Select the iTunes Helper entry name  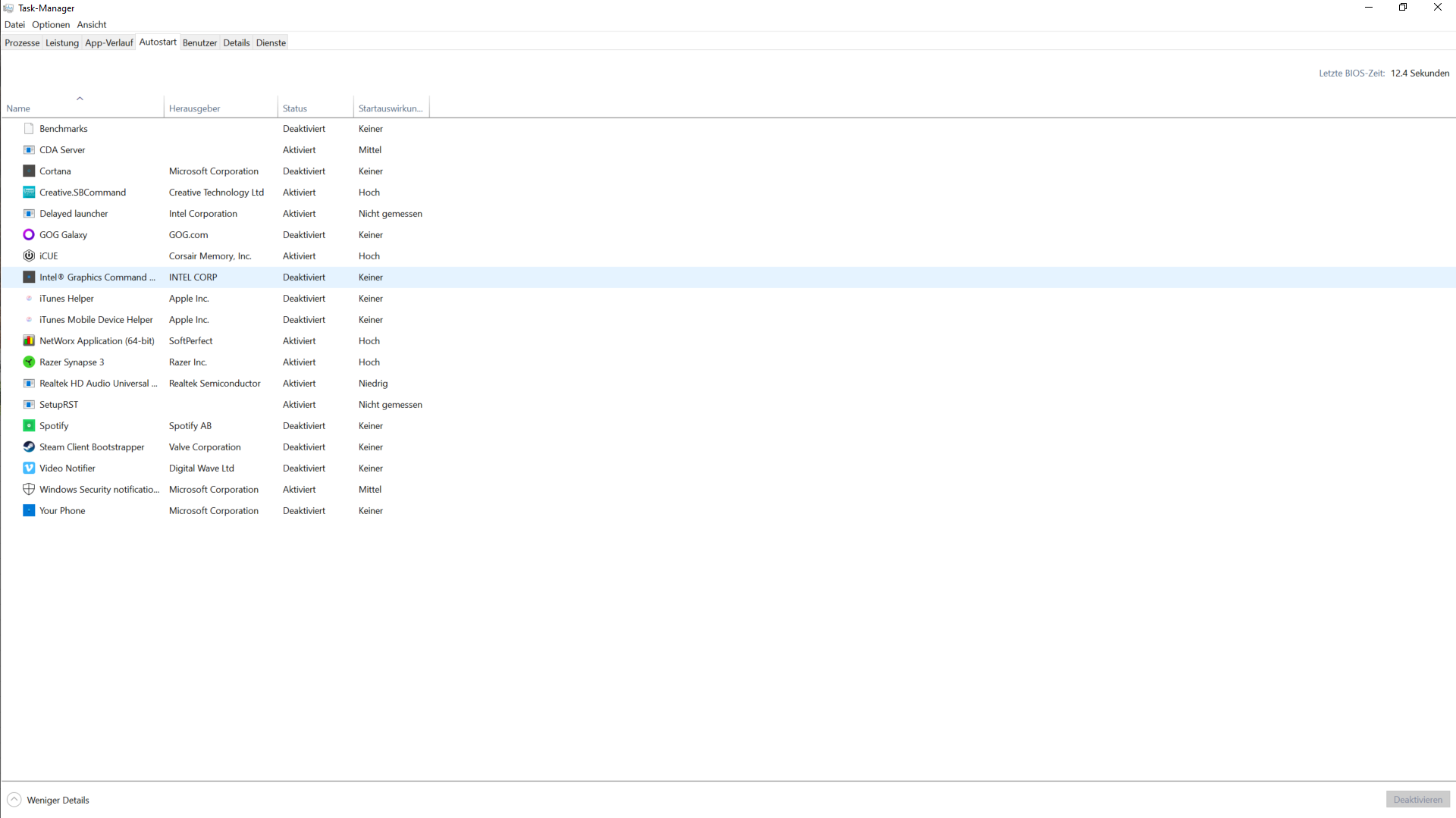pos(67,299)
